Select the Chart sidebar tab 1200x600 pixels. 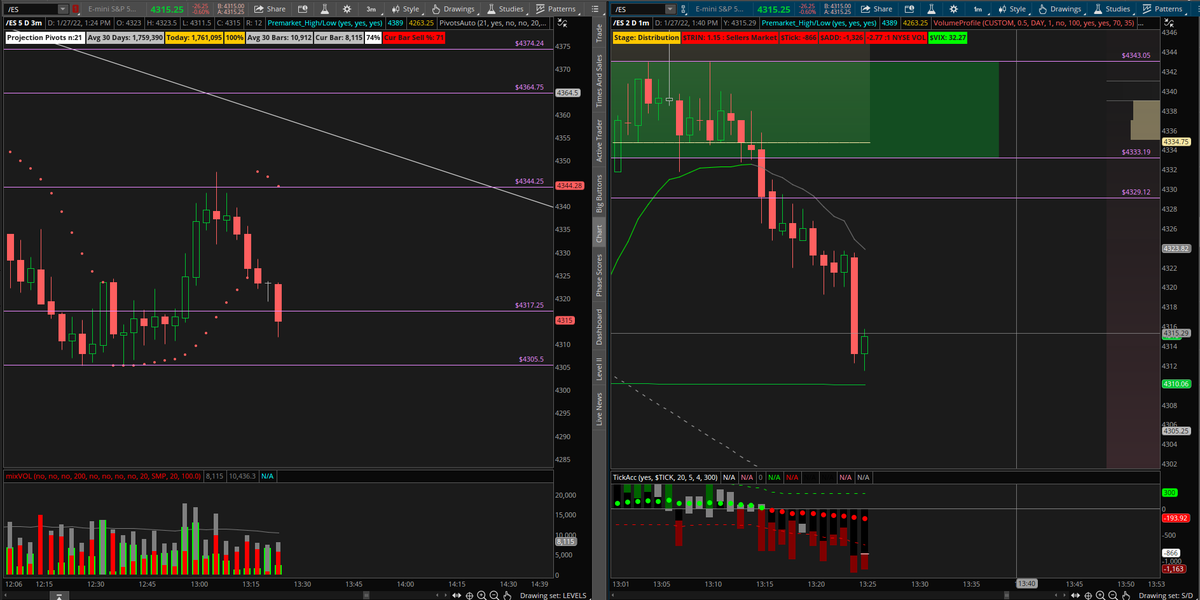599,233
